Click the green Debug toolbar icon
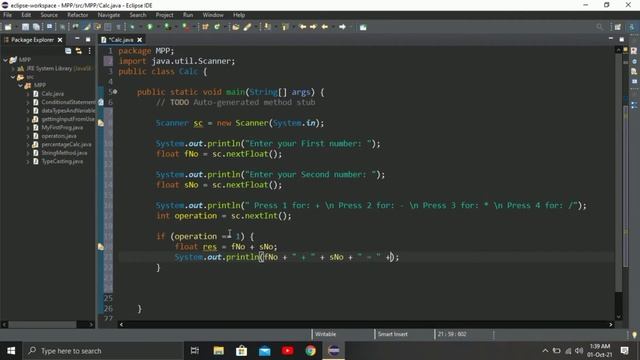This screenshot has width=640, height=360. 132,27
